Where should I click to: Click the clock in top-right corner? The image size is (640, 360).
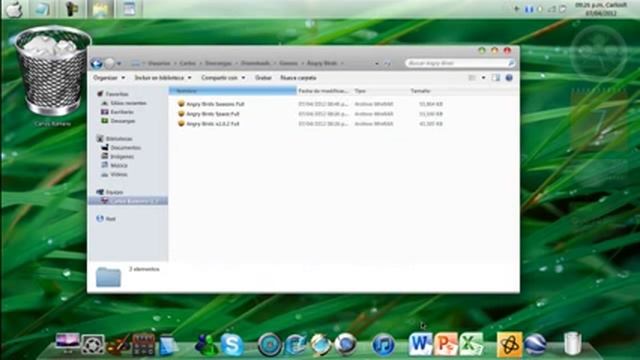pos(601,9)
